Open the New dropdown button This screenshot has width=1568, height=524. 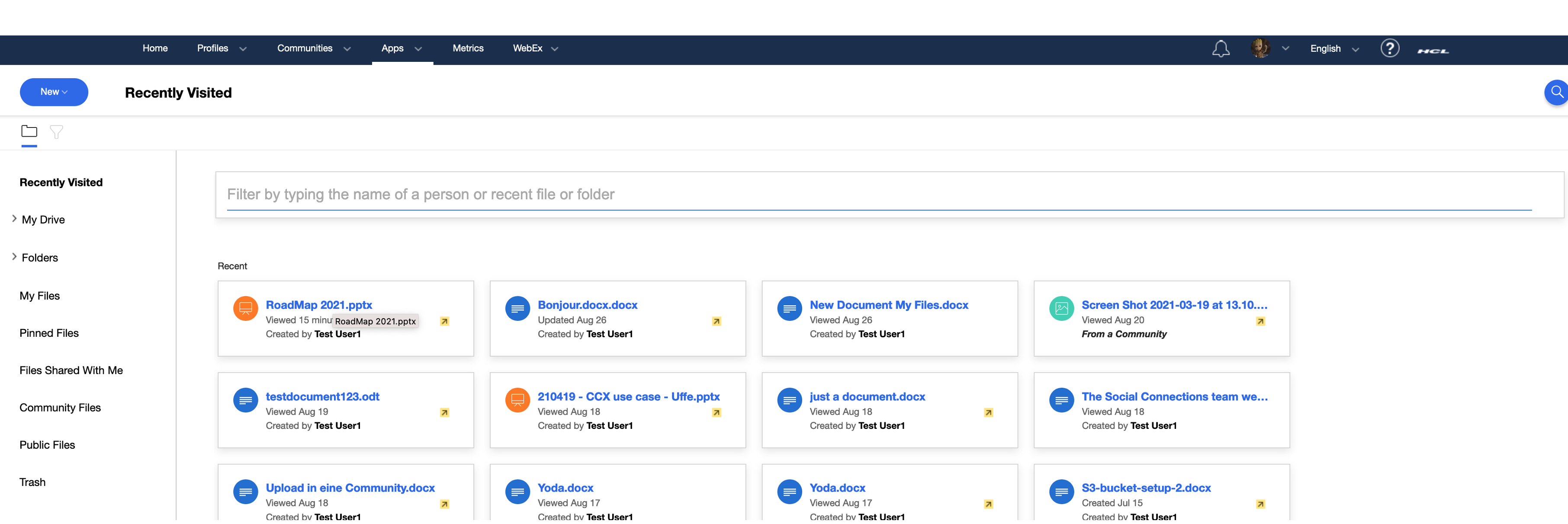point(54,93)
